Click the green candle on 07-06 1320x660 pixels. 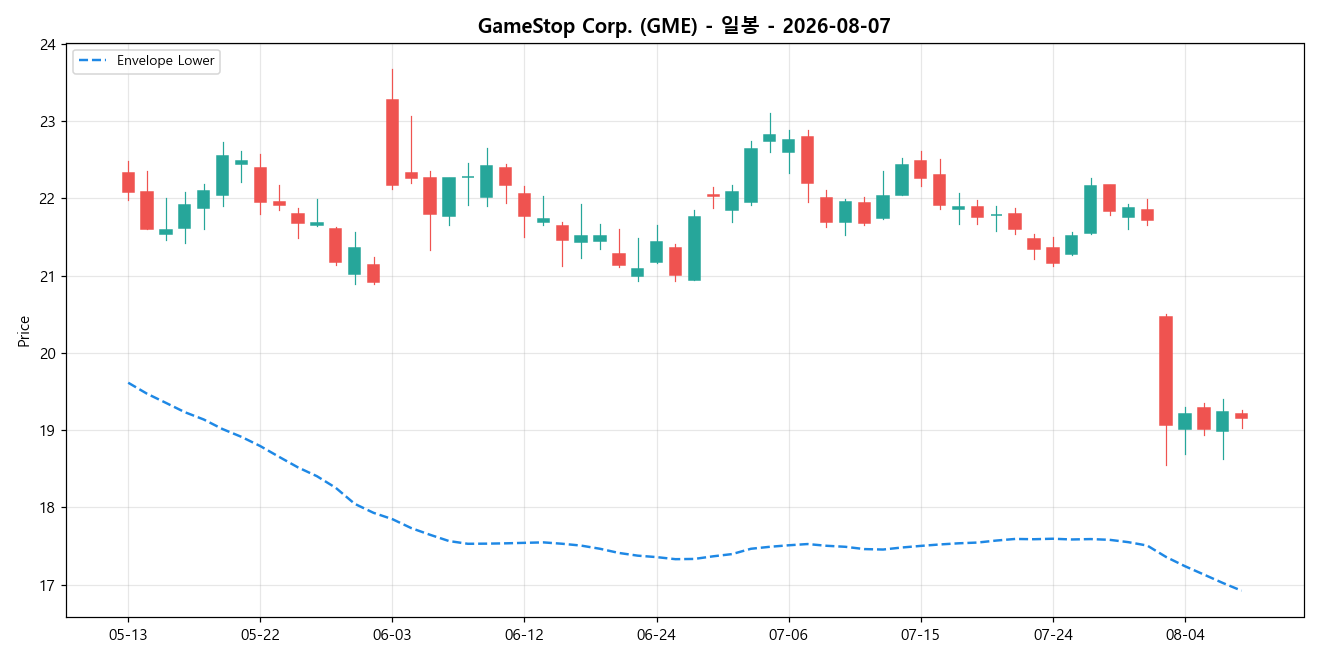(x=788, y=146)
